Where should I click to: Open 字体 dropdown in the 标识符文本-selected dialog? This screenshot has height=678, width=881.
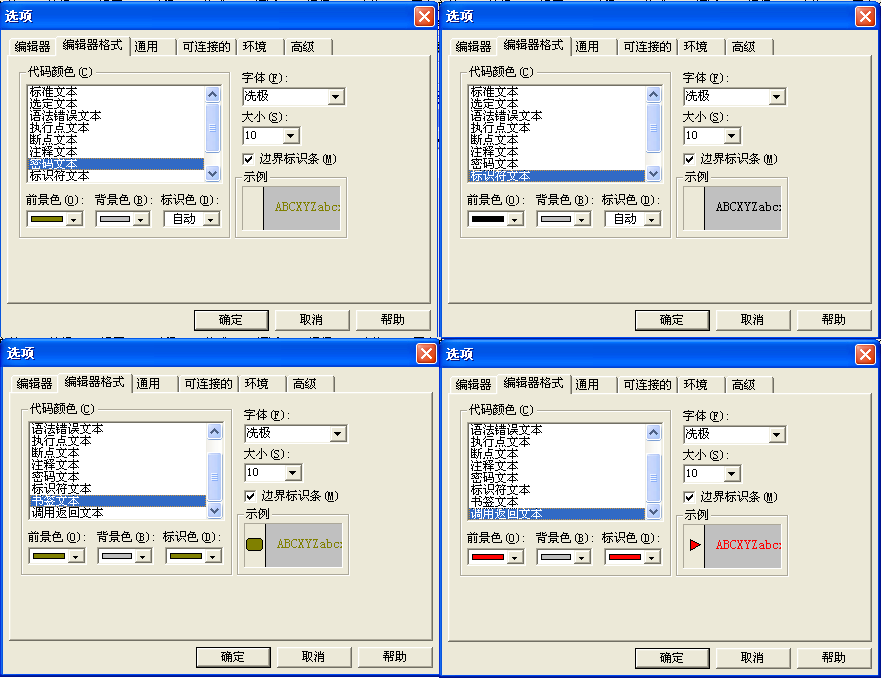(x=776, y=97)
